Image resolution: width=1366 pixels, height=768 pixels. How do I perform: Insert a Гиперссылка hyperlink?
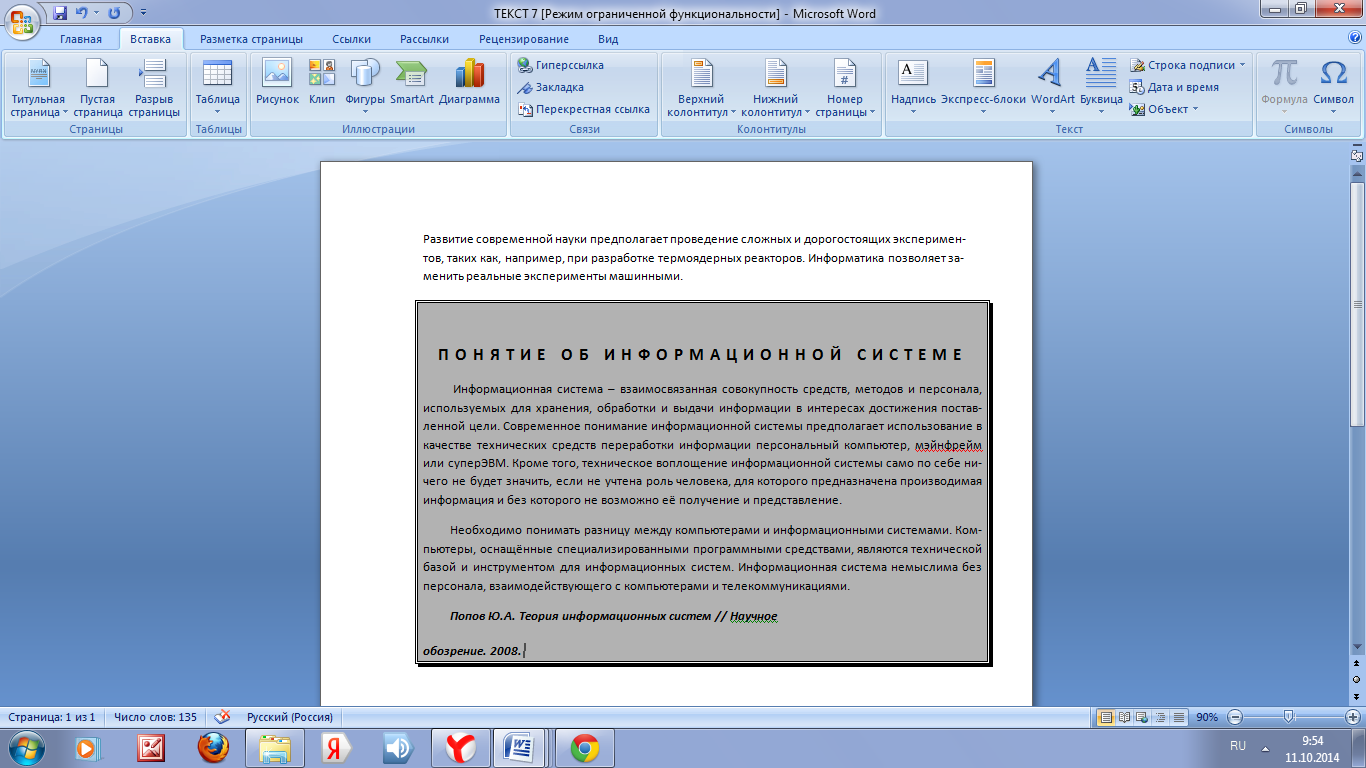coord(560,65)
